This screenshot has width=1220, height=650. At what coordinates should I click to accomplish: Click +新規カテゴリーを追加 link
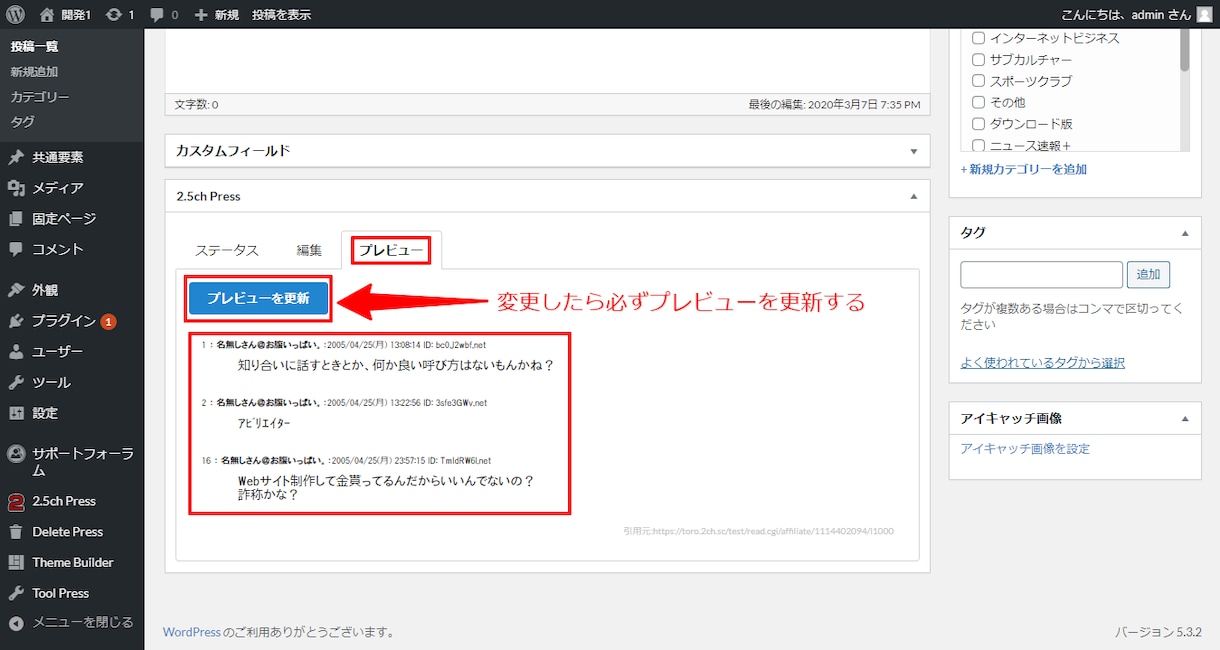1024,169
